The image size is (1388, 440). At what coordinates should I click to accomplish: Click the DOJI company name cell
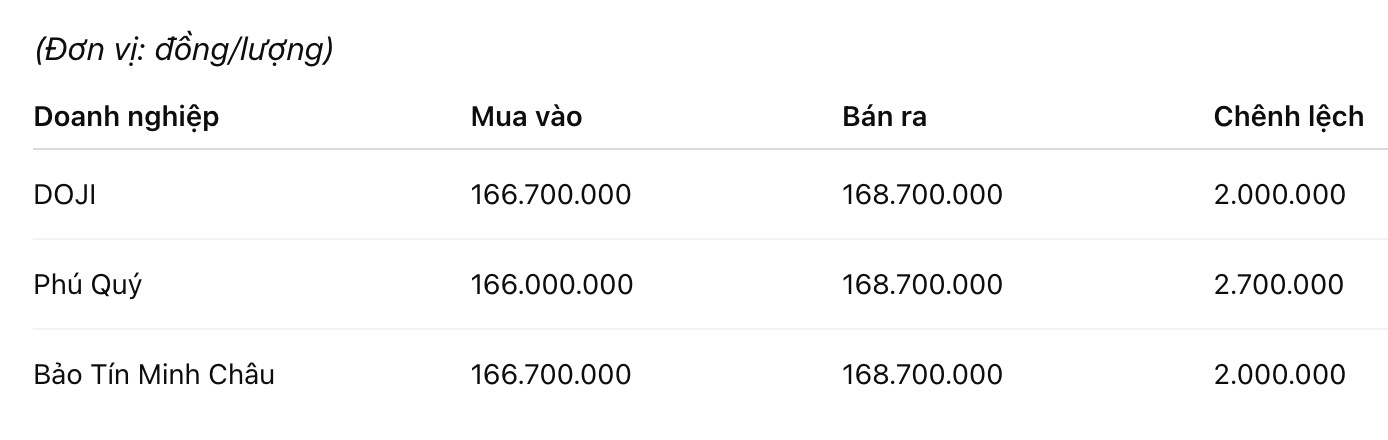click(65, 194)
